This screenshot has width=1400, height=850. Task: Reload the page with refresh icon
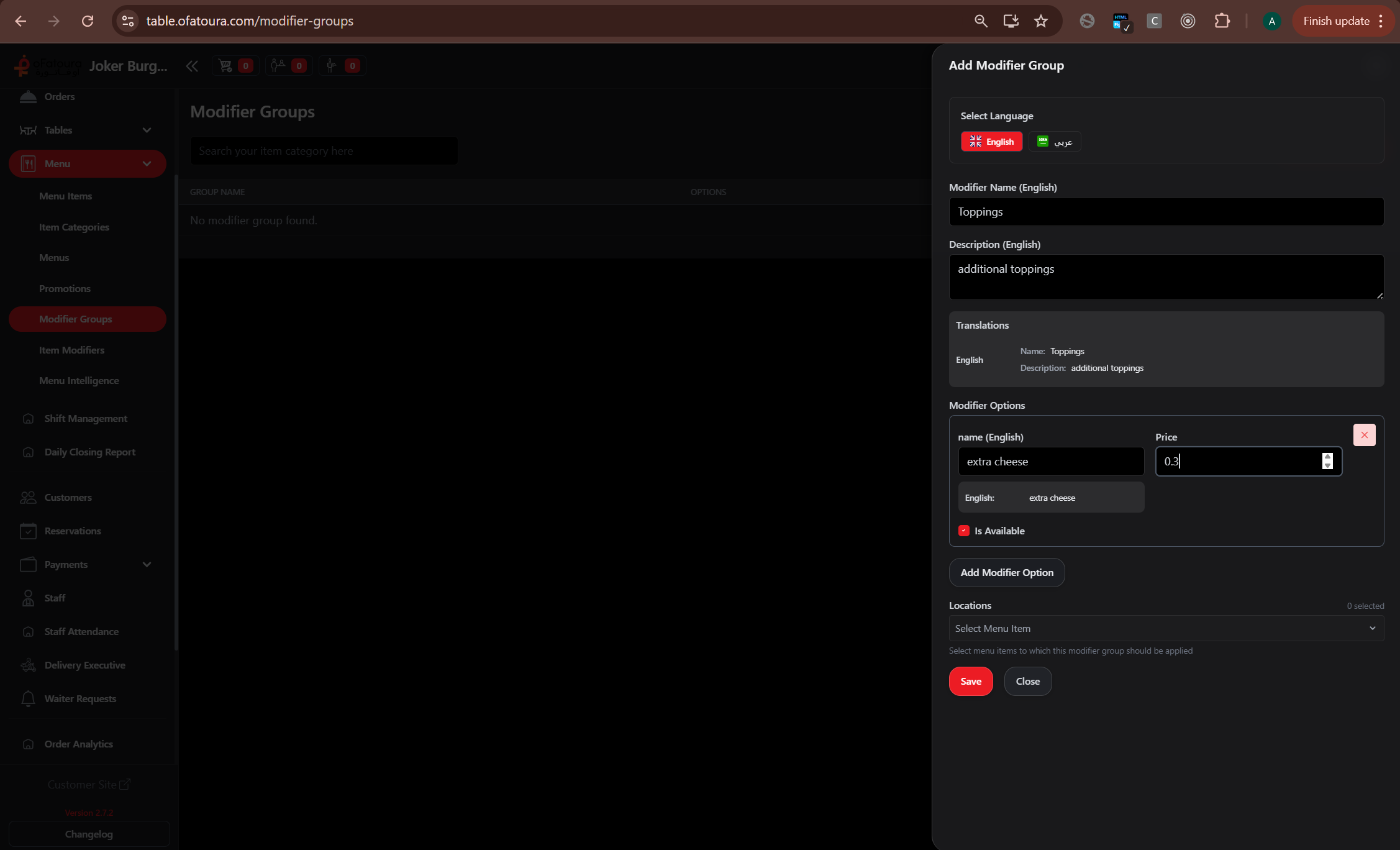click(88, 21)
